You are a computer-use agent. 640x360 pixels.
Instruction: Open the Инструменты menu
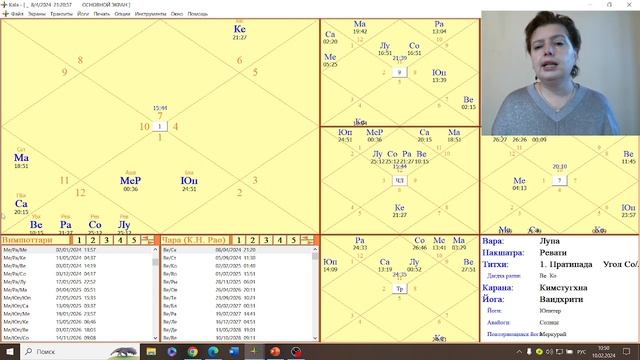click(x=150, y=14)
